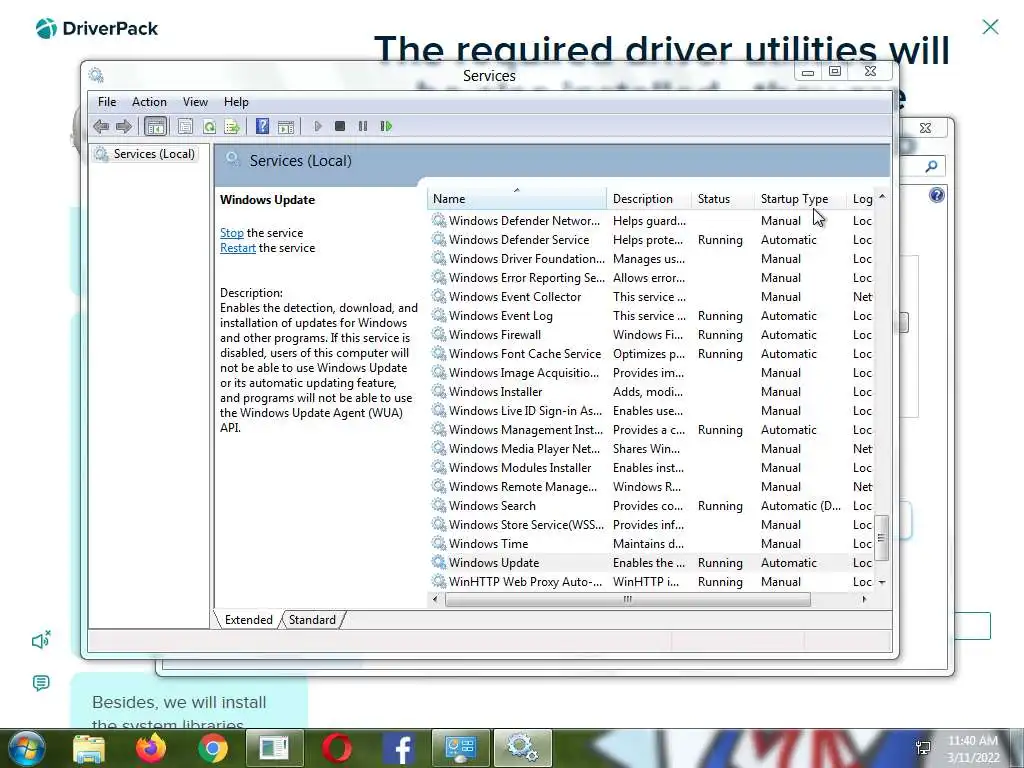1024x768 pixels.
Task: Open the File menu
Action: [x=107, y=102]
